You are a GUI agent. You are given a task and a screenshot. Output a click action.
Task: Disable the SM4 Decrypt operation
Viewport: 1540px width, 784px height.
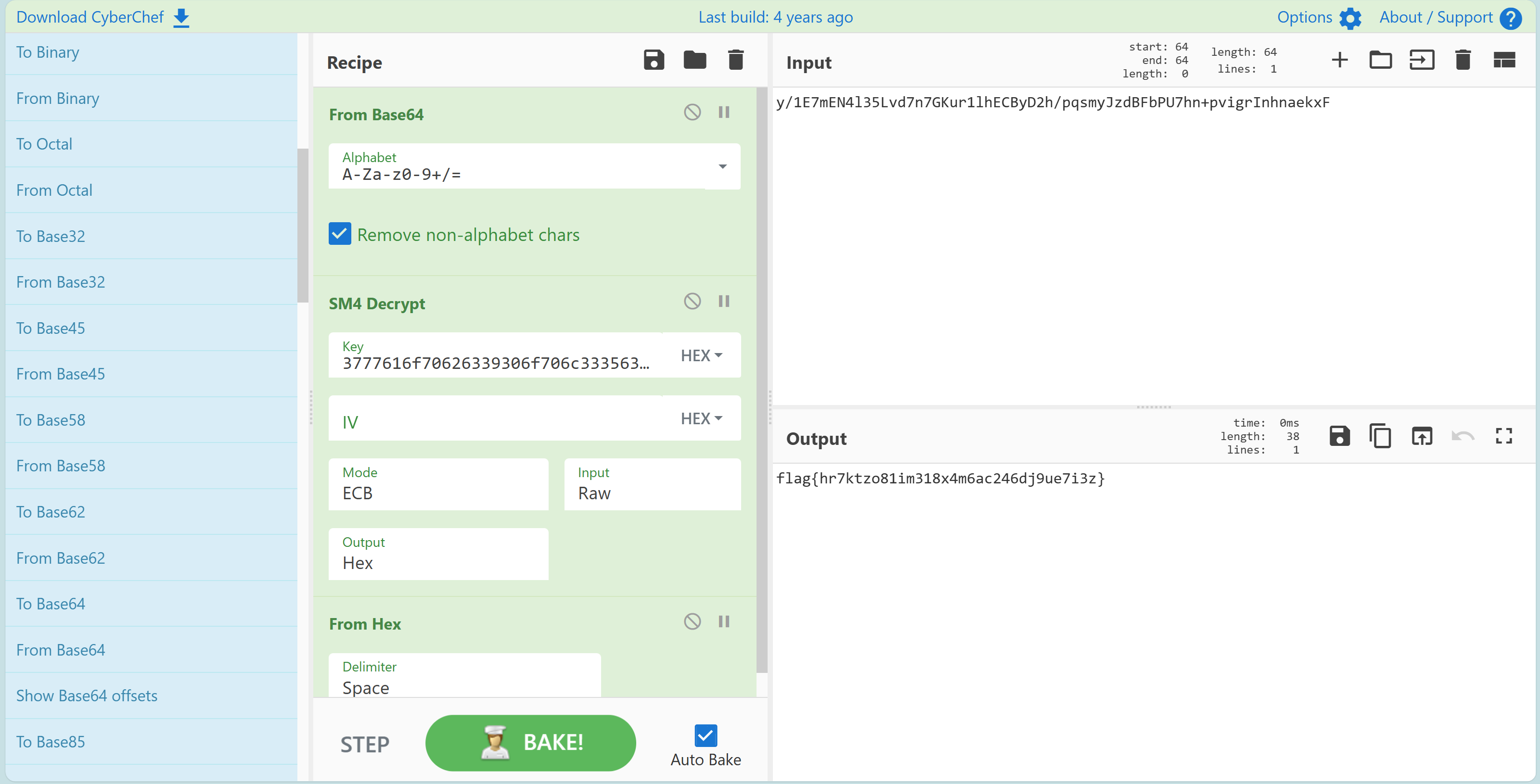point(693,301)
